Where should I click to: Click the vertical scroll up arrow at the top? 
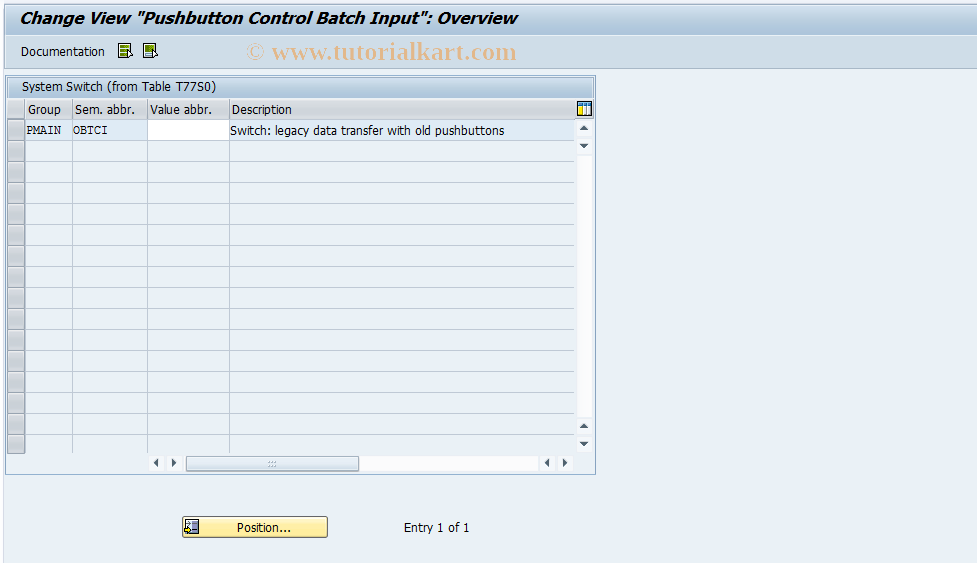pyautogui.click(x=584, y=128)
